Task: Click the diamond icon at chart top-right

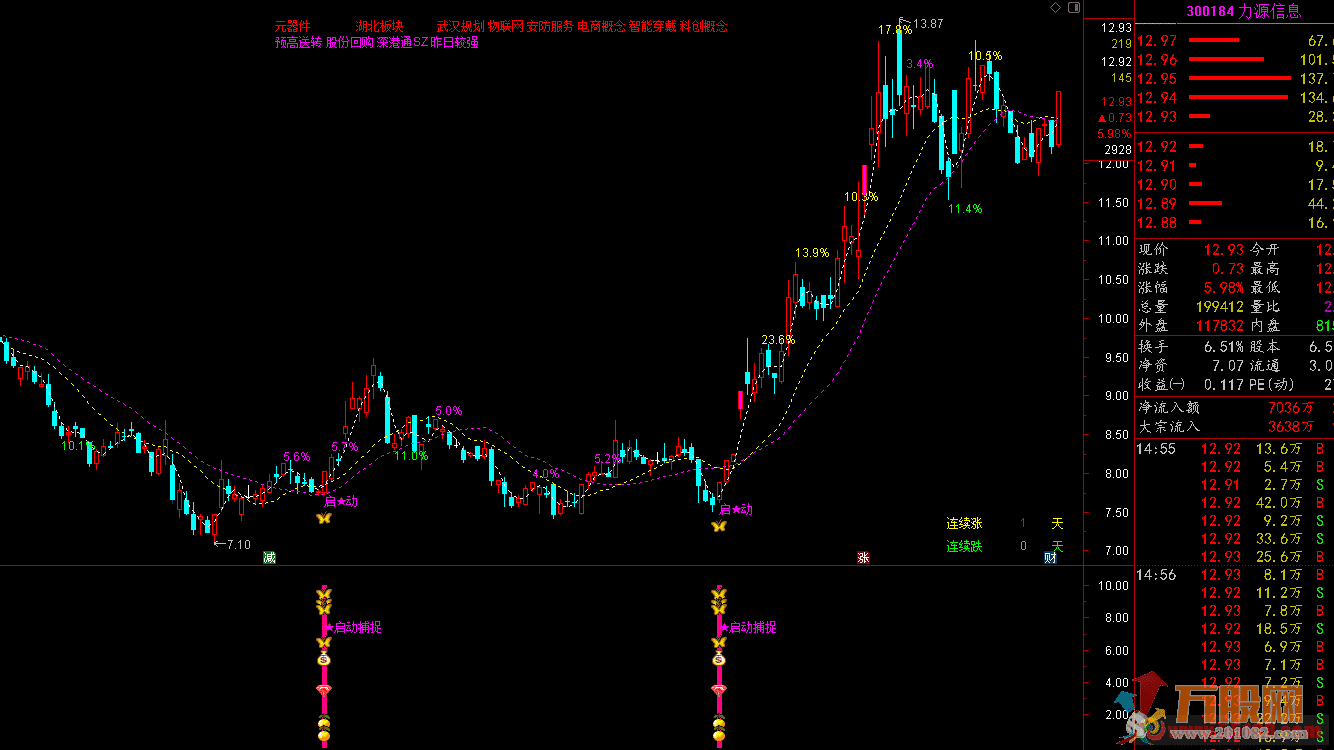Action: click(x=1056, y=8)
